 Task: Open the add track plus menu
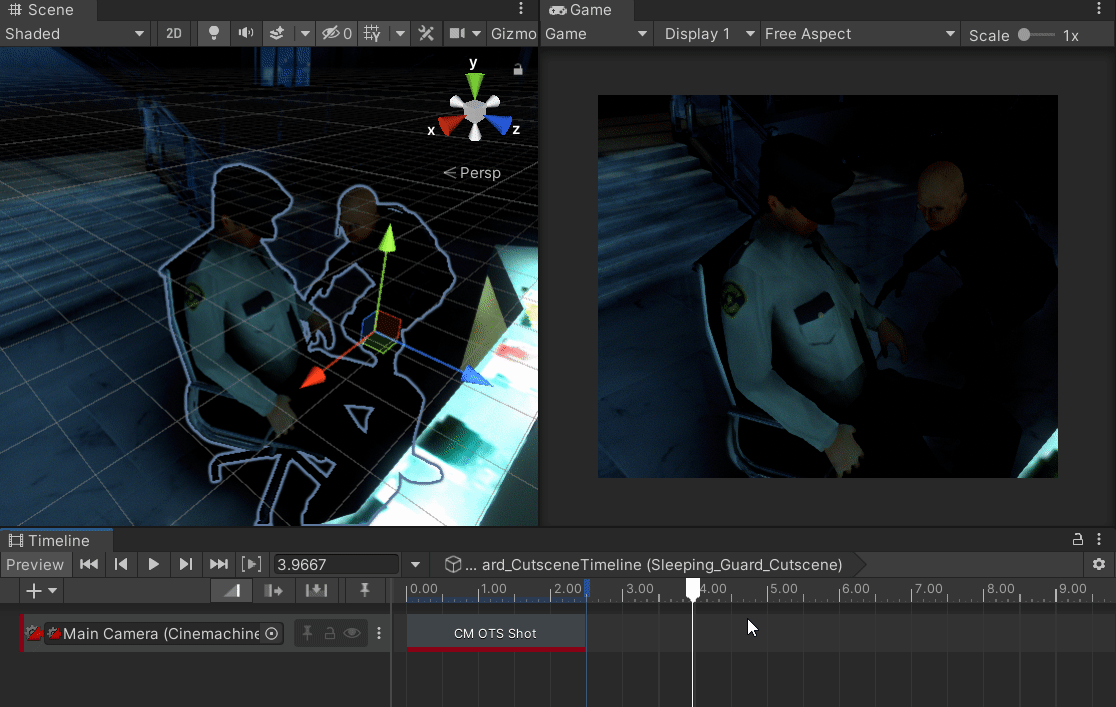tap(41, 591)
